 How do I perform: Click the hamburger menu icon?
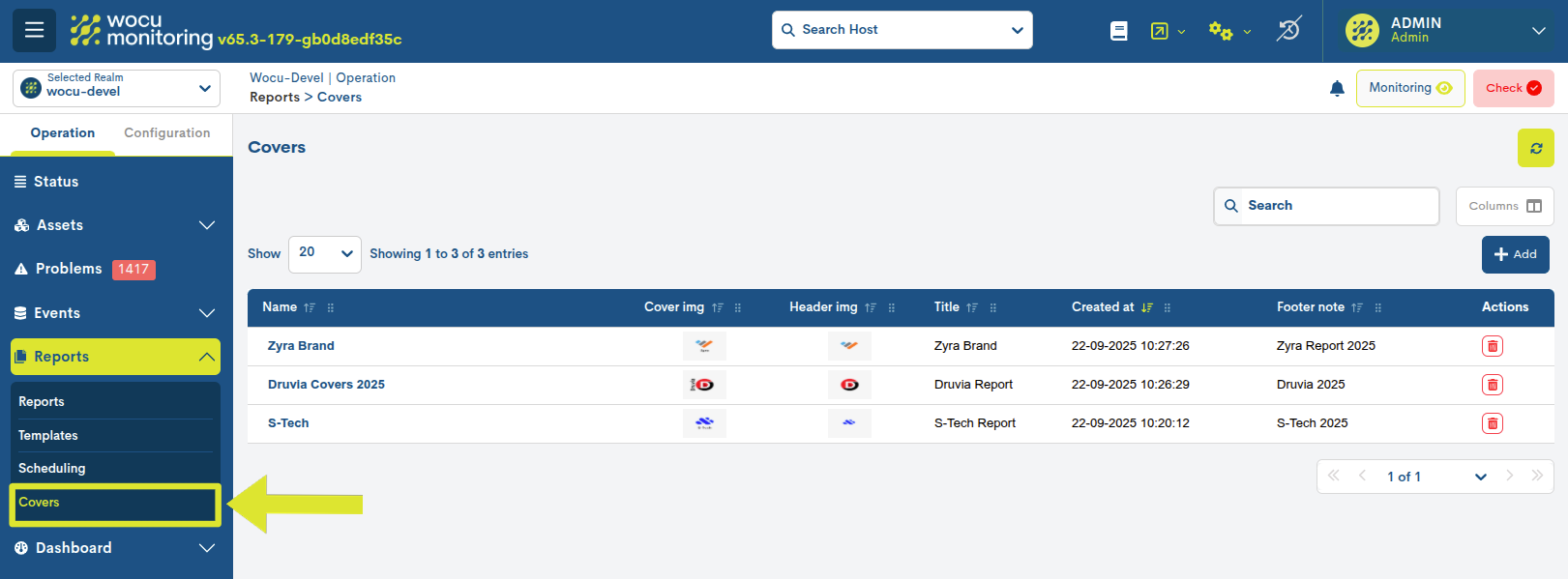(34, 30)
